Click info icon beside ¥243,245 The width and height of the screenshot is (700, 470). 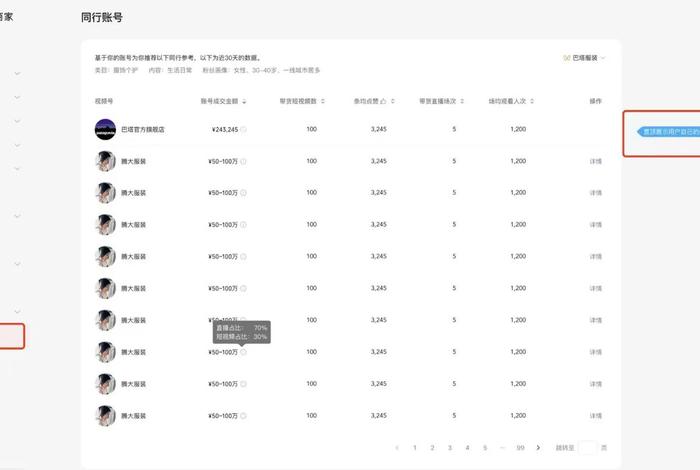(243, 129)
